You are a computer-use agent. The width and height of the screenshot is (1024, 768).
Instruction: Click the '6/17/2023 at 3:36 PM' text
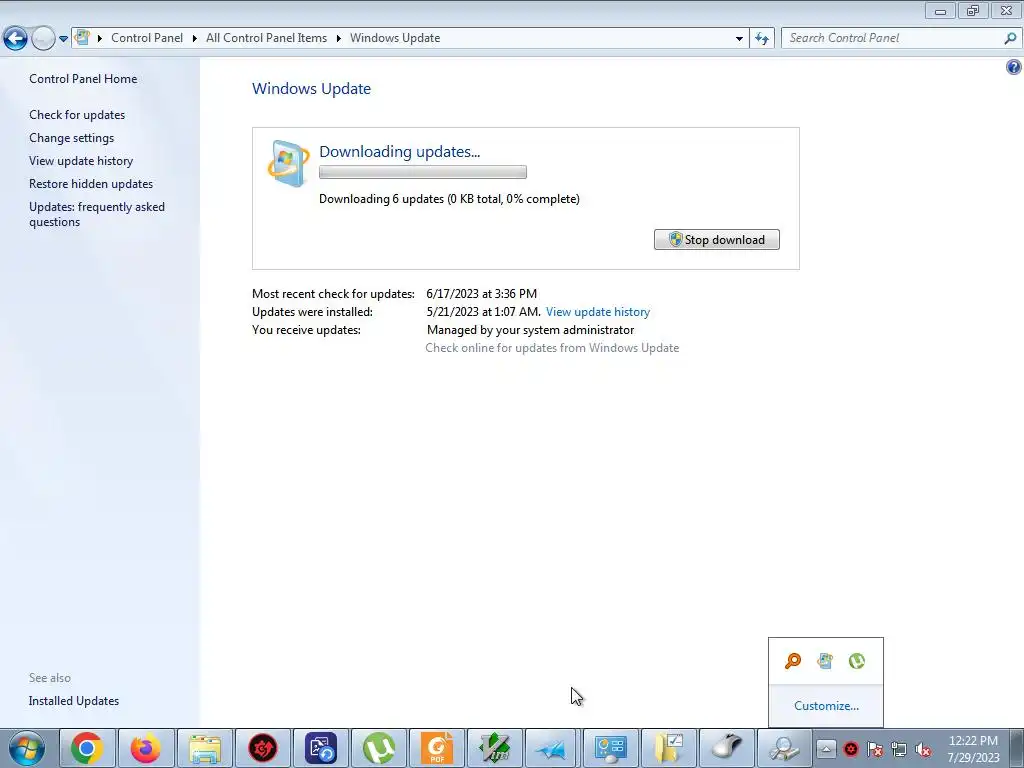pos(481,294)
